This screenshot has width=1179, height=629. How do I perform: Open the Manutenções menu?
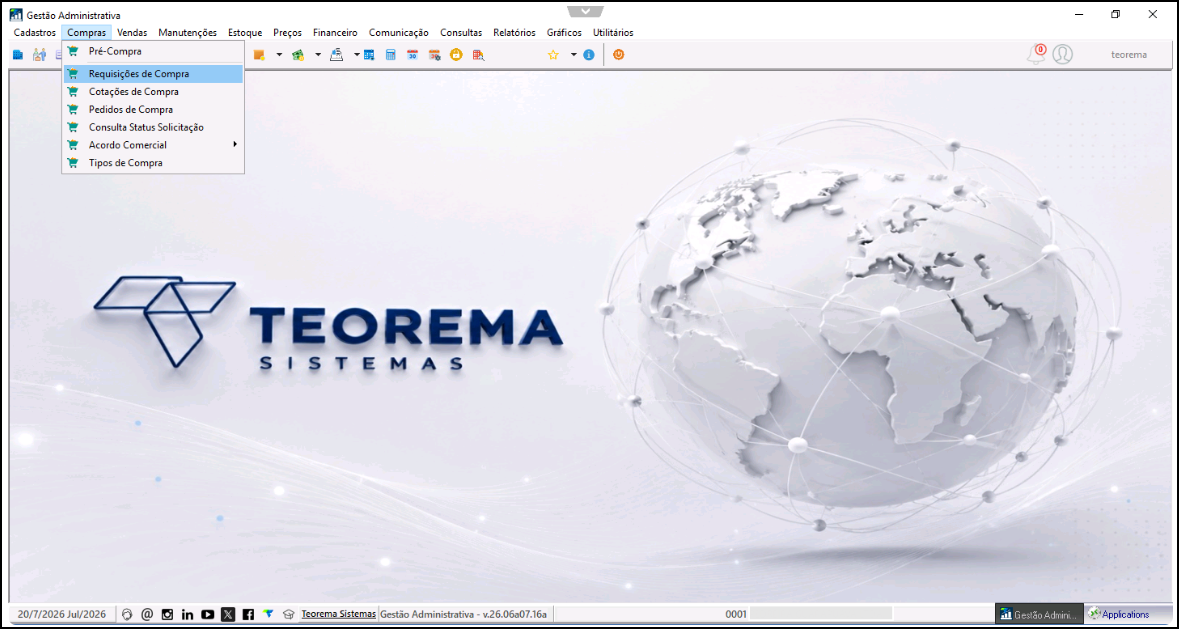[x=187, y=32]
